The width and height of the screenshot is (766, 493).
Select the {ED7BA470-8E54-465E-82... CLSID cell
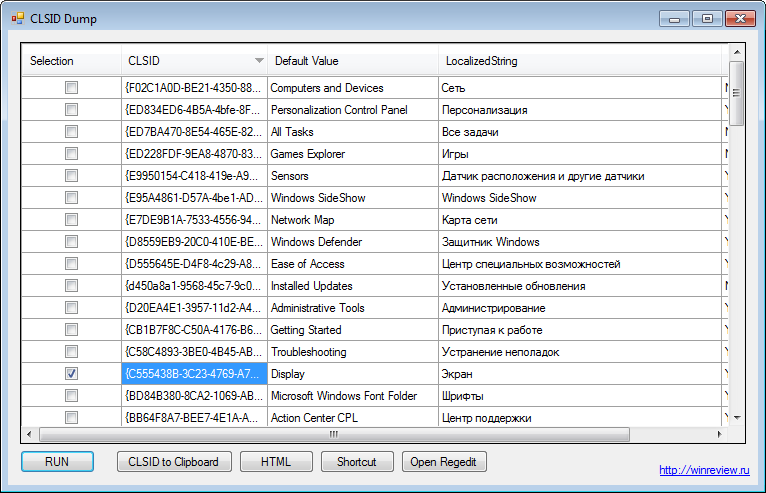(194, 132)
